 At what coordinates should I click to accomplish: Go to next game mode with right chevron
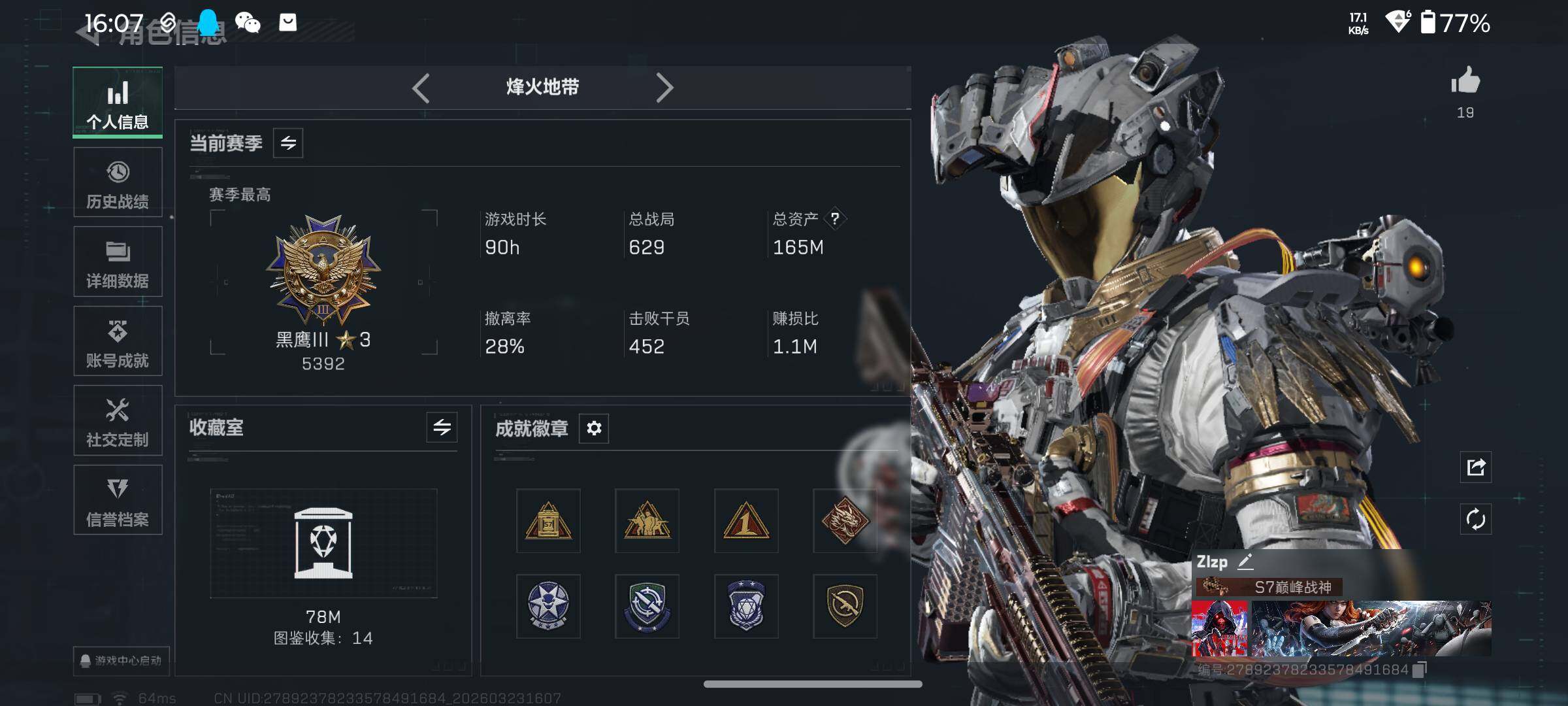tap(664, 88)
